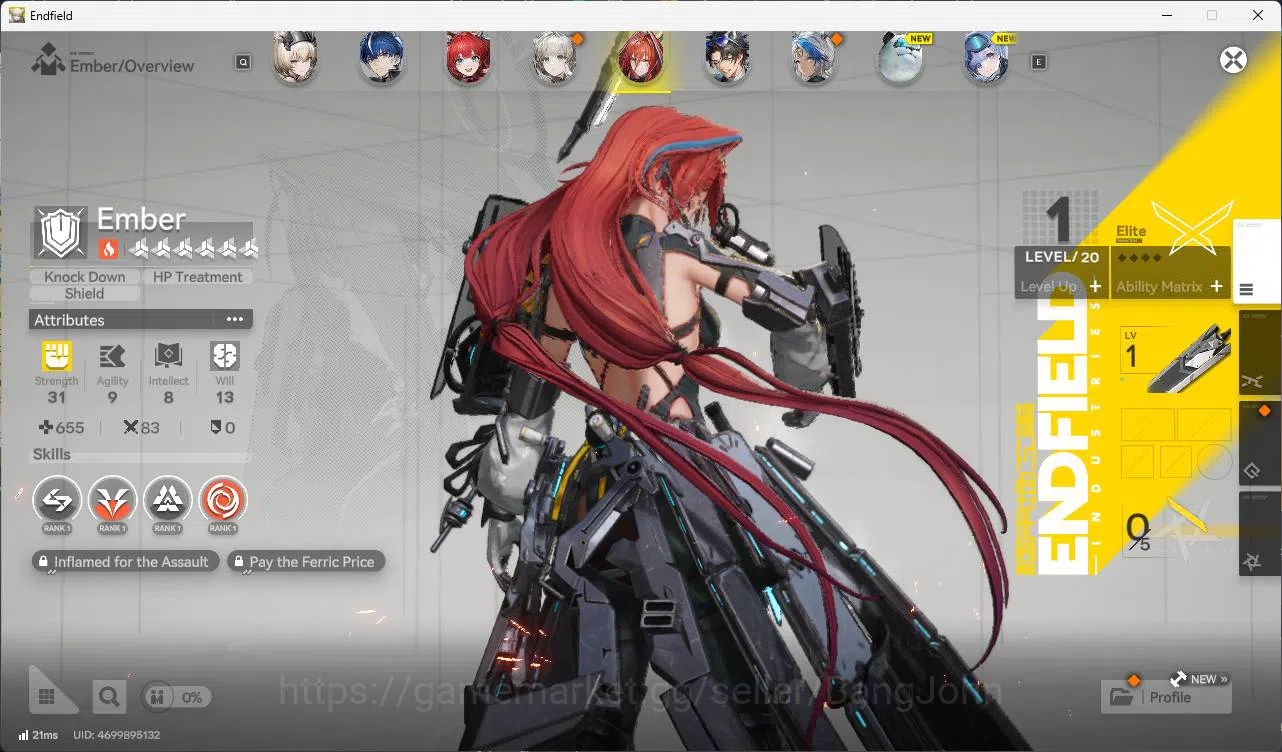Click the E next-character key icon
The width and height of the screenshot is (1282, 752).
click(x=1039, y=62)
